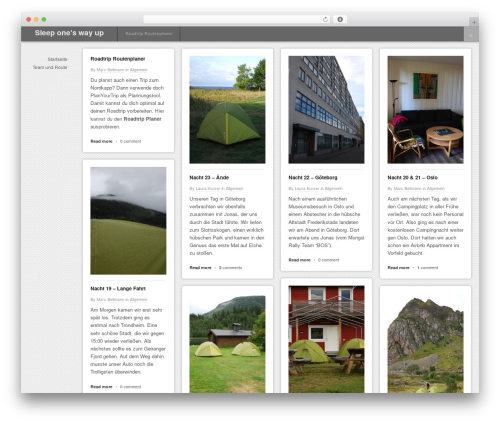Click author Marc Bellmann under Nacht 19

pos(110,300)
